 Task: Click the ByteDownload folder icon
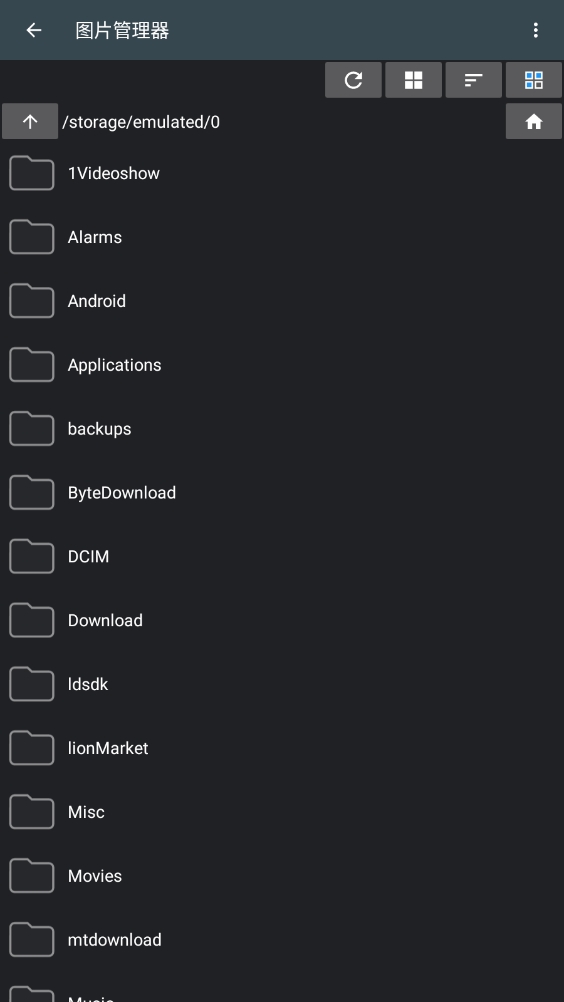pos(31,492)
